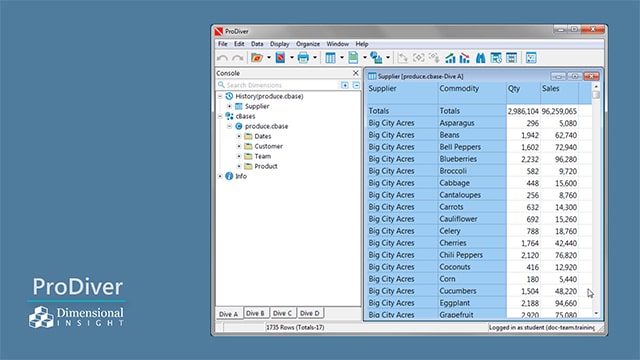This screenshot has height=360, width=640.
Task: Close the Console panel with its X
Action: click(x=356, y=73)
